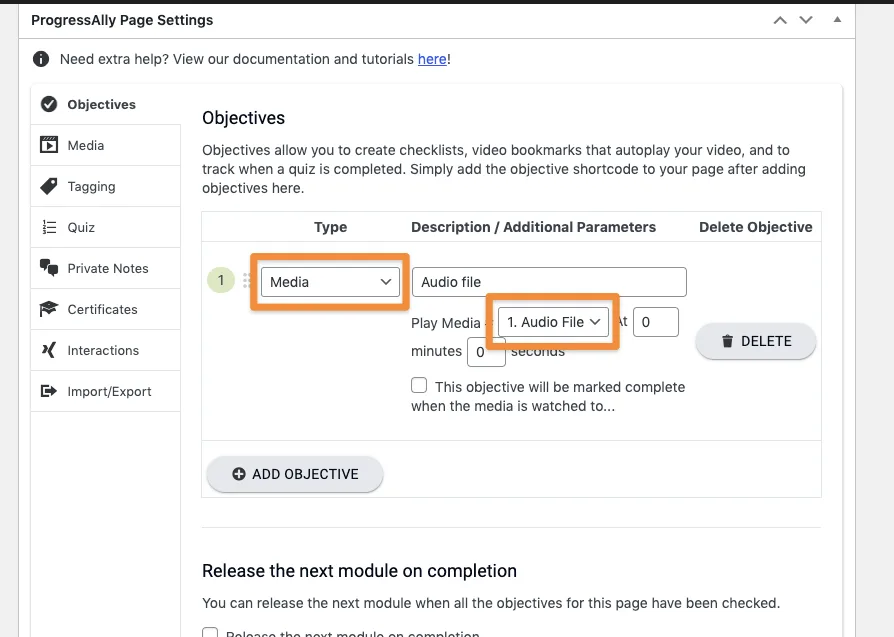The height and width of the screenshot is (637, 894).
Task: Click the DELETE objective button
Action: coord(756,341)
